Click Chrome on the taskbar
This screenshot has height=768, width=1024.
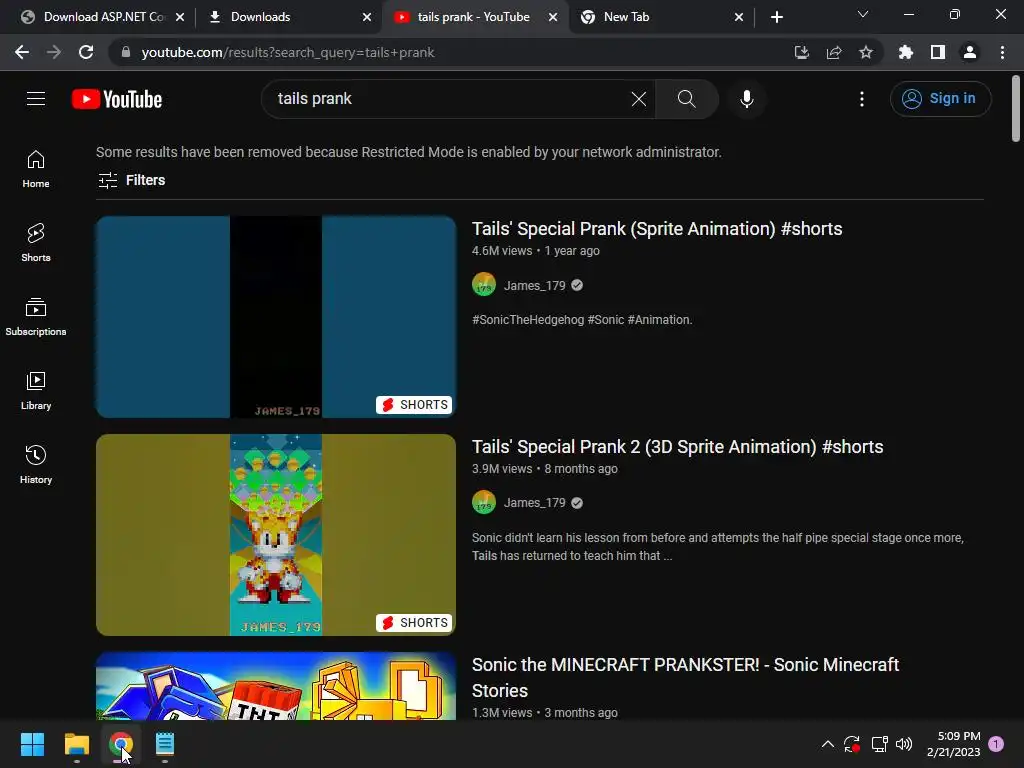coord(121,744)
